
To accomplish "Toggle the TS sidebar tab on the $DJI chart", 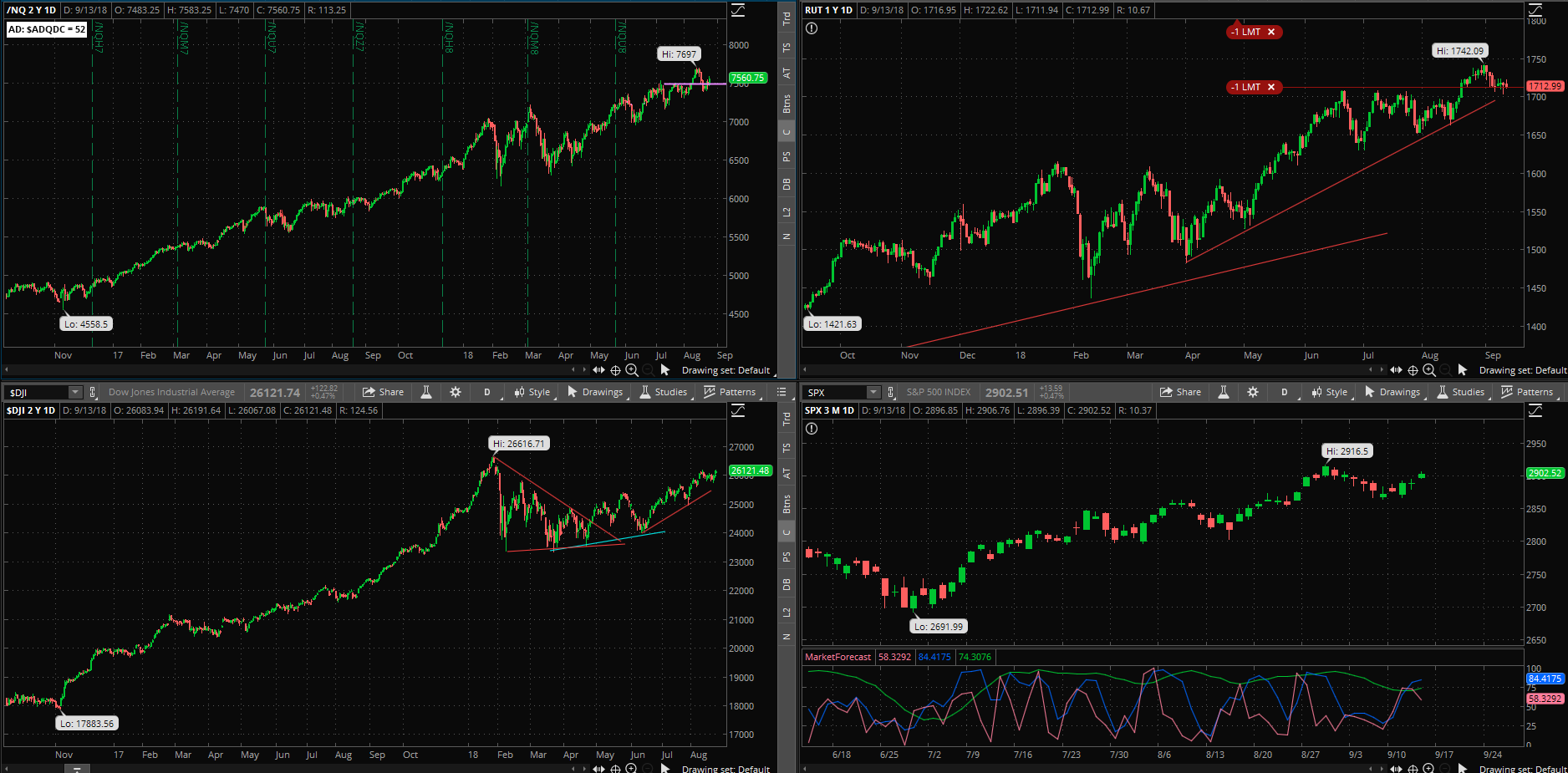I will click(787, 448).
